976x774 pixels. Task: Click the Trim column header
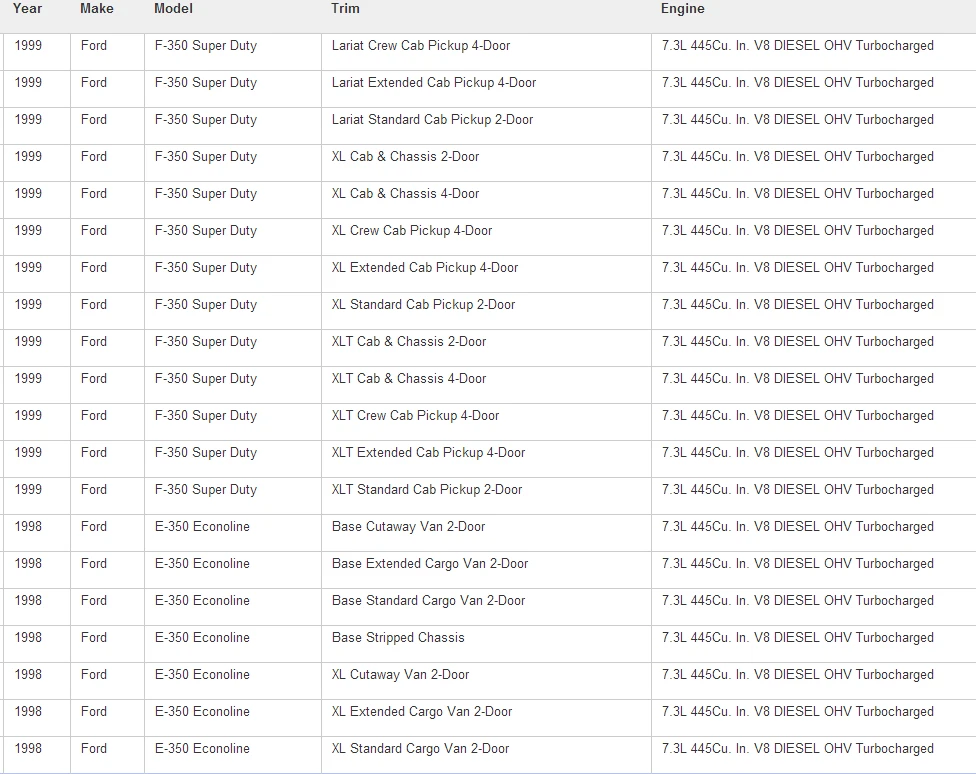pos(345,9)
